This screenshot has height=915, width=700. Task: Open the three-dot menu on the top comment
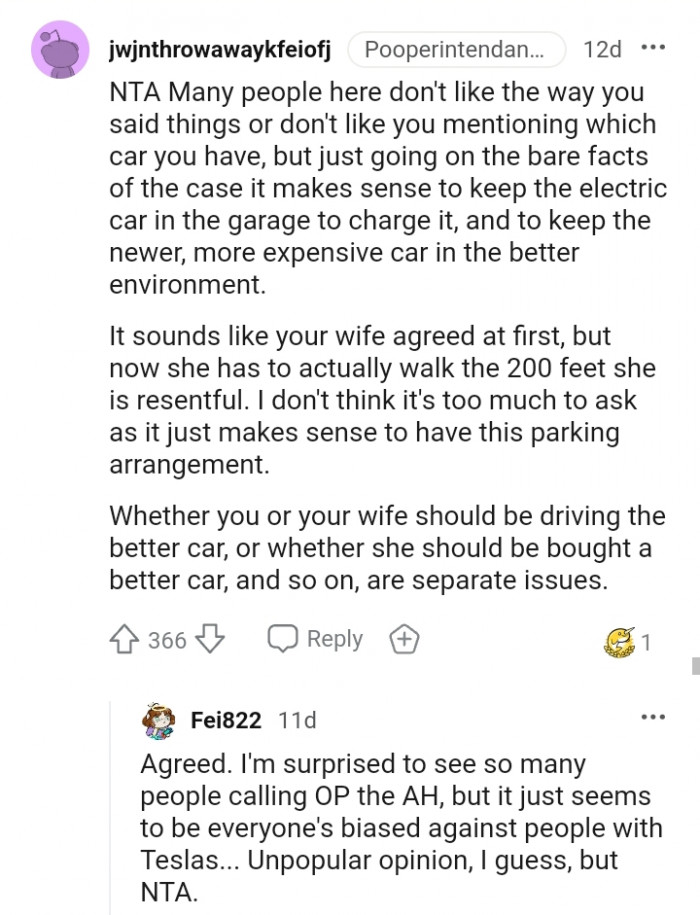655,48
